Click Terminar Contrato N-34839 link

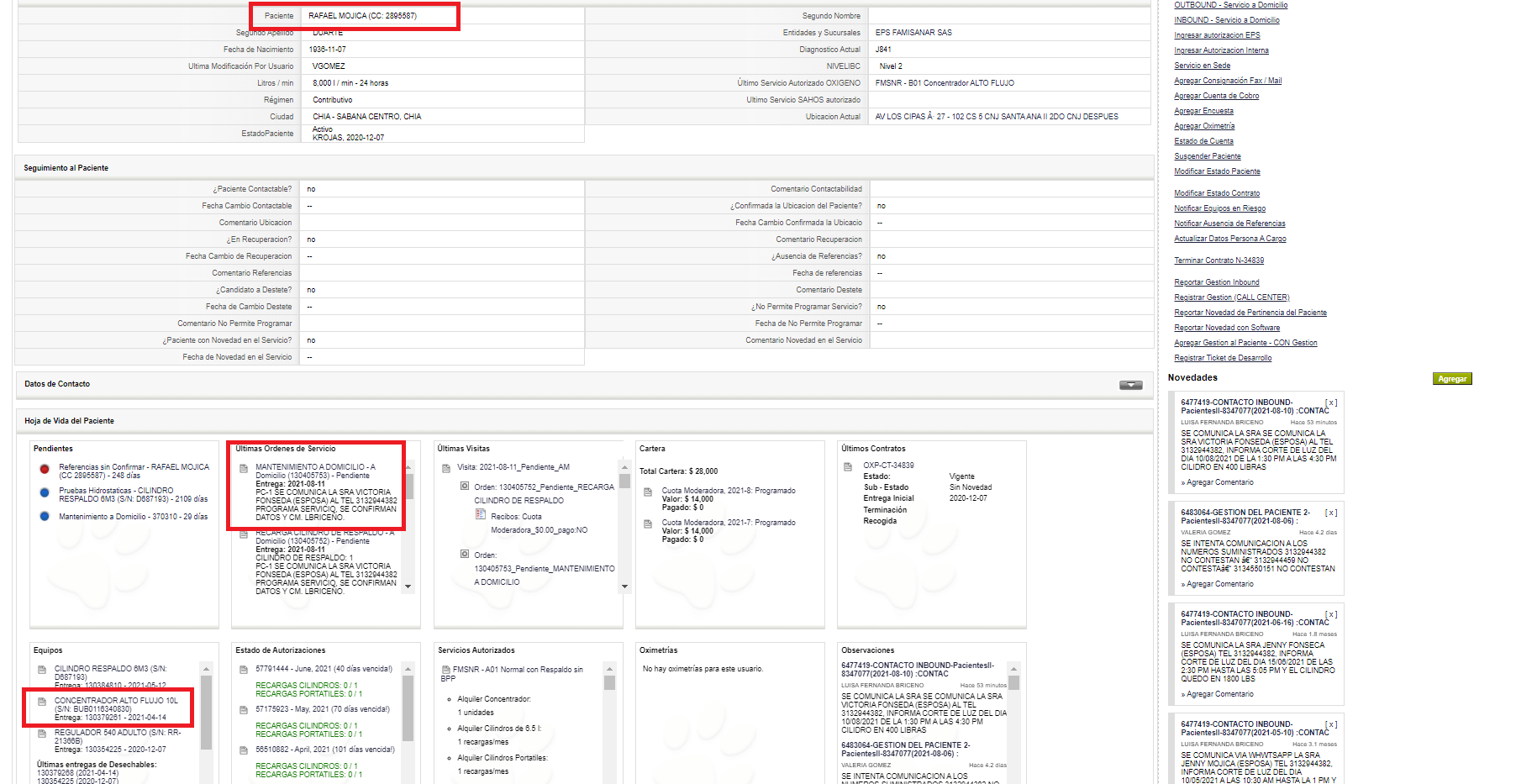(x=1219, y=260)
